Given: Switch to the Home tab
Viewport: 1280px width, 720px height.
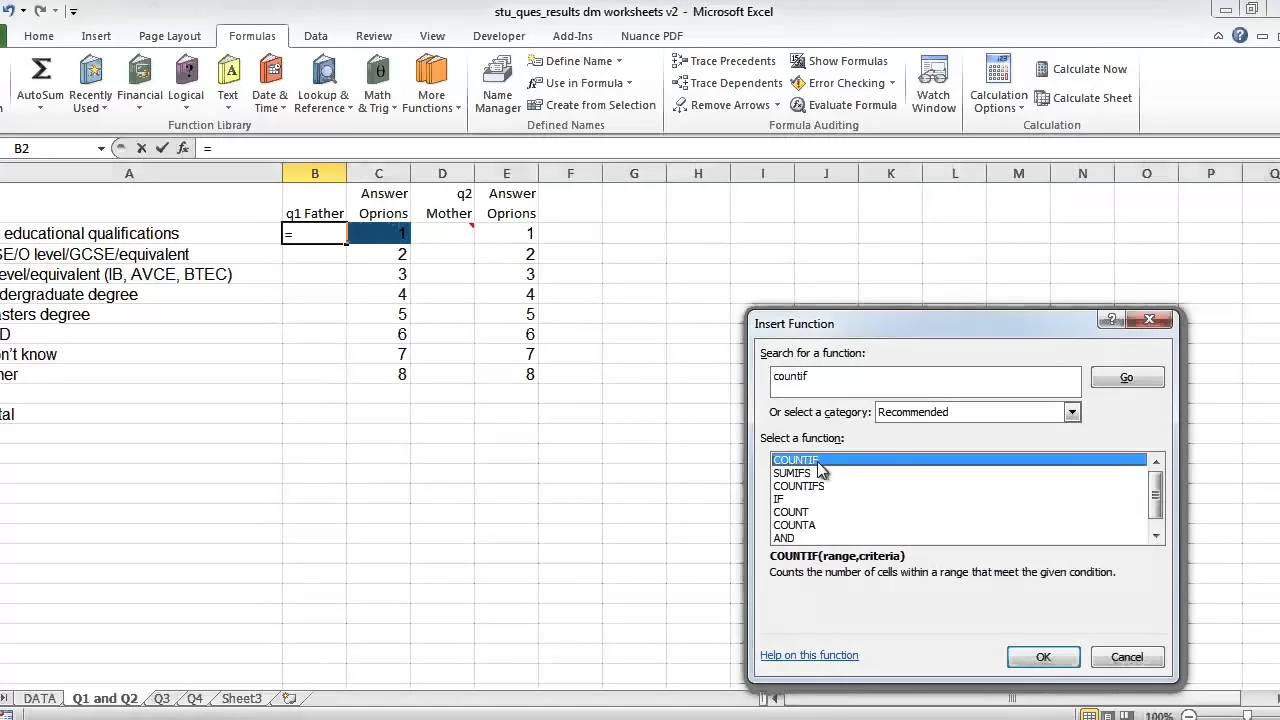Looking at the screenshot, I should point(39,36).
